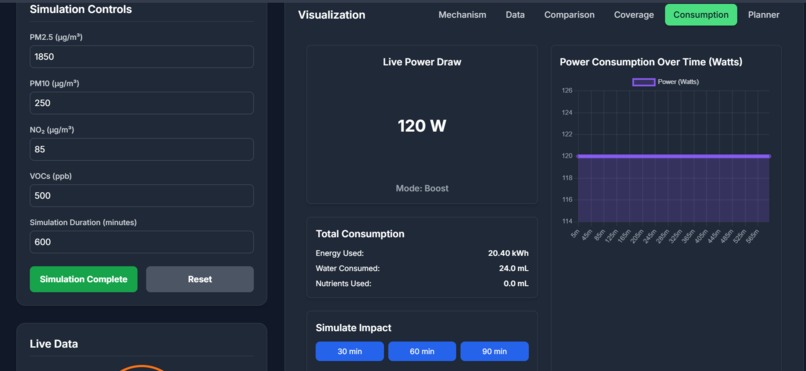The width and height of the screenshot is (806, 371).
Task: Select the Coverage tab
Action: coord(634,15)
